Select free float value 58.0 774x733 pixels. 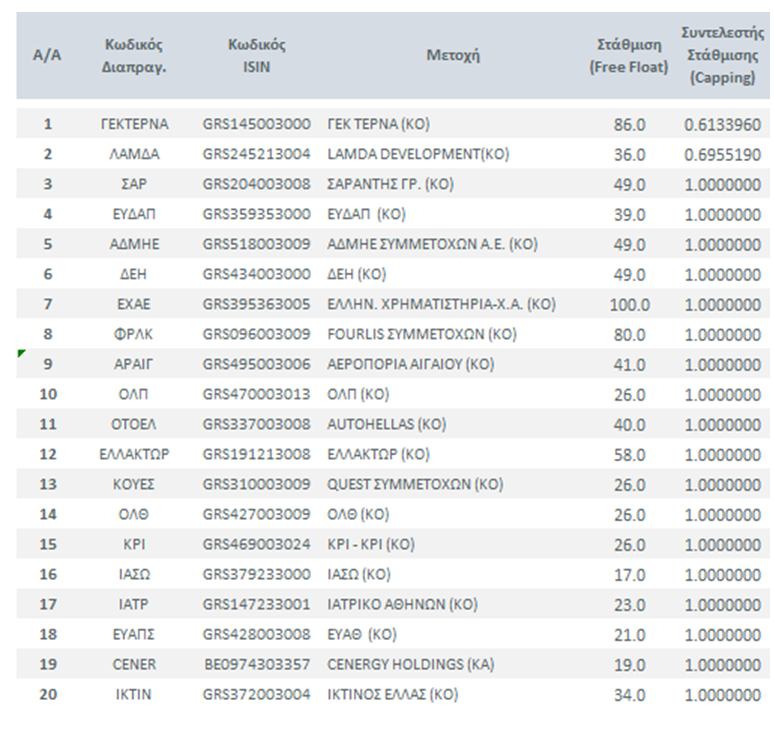tap(629, 455)
